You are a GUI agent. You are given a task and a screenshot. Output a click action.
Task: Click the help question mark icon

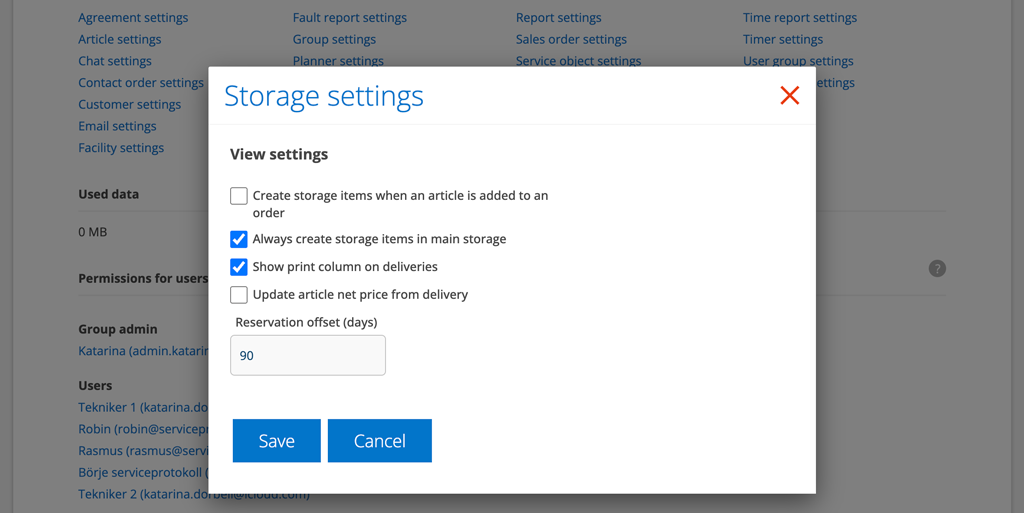click(937, 268)
